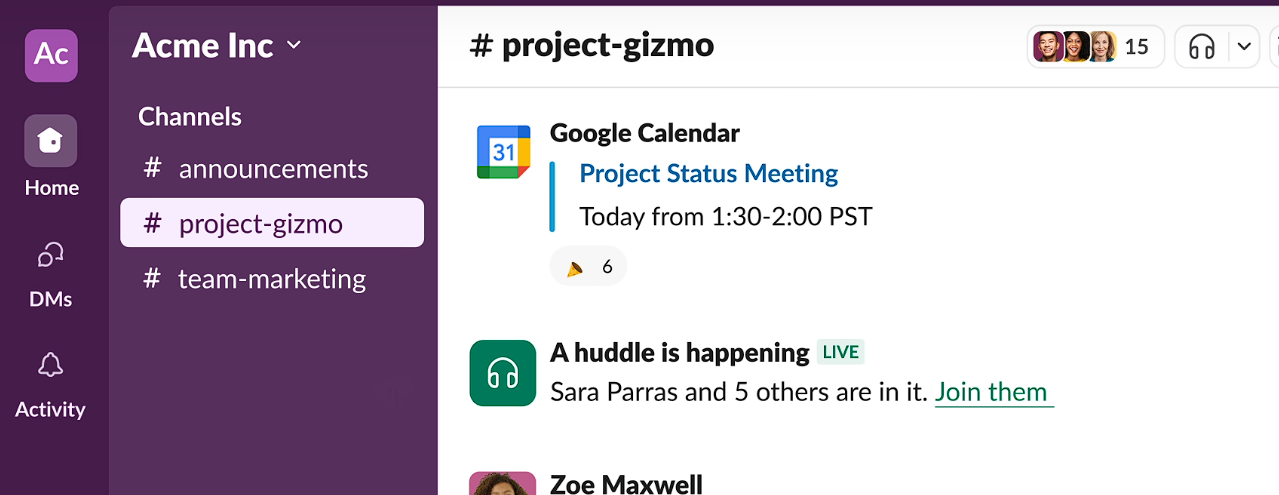Toggle the party horn reaction with count 6
This screenshot has height=495, width=1279.
pos(589,267)
